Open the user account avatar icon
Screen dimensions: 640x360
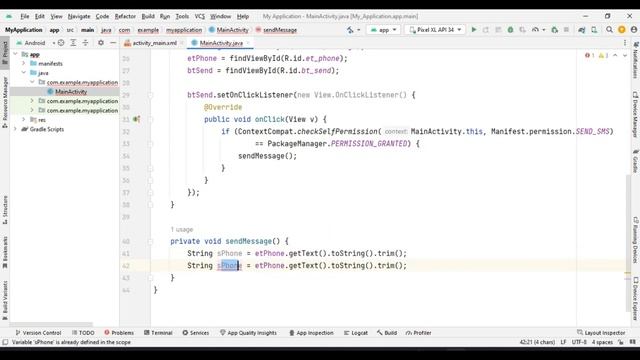coord(634,30)
